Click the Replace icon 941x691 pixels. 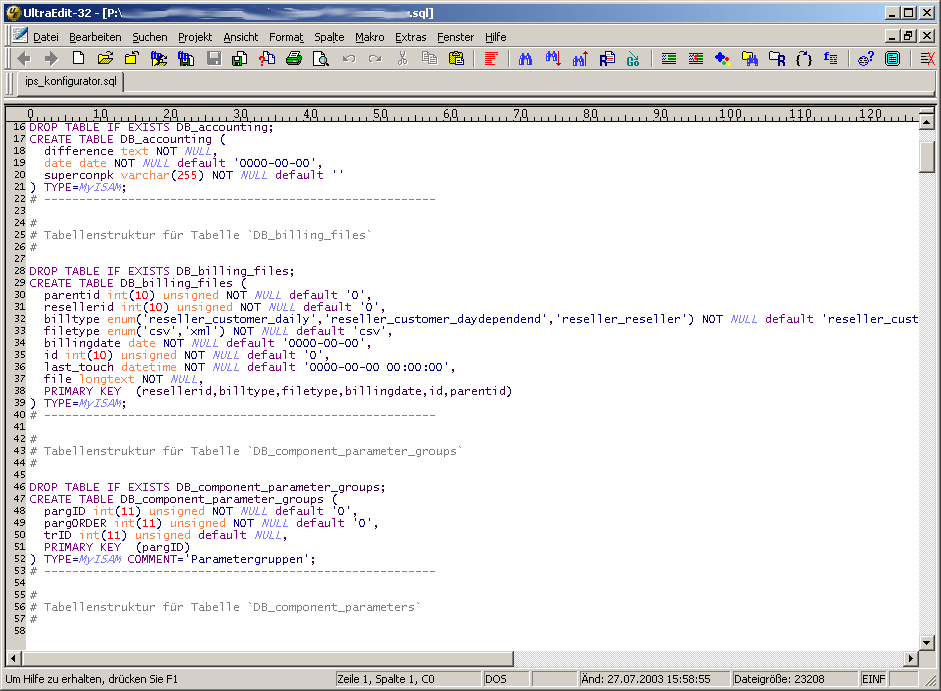click(607, 59)
